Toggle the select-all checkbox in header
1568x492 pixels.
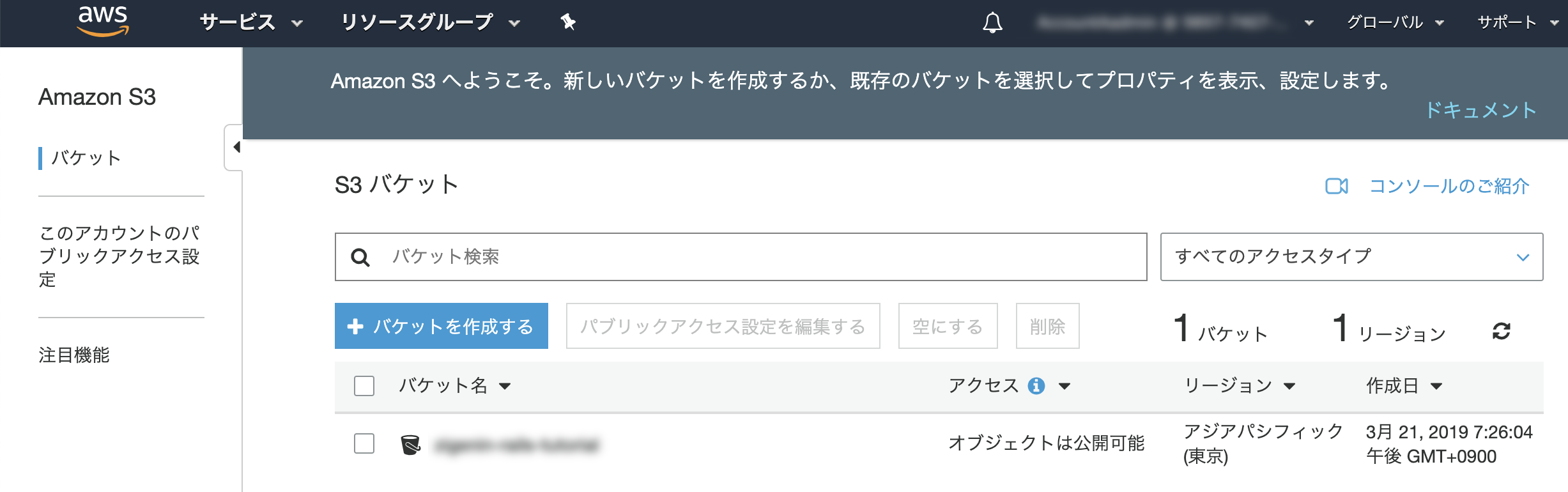(x=364, y=386)
